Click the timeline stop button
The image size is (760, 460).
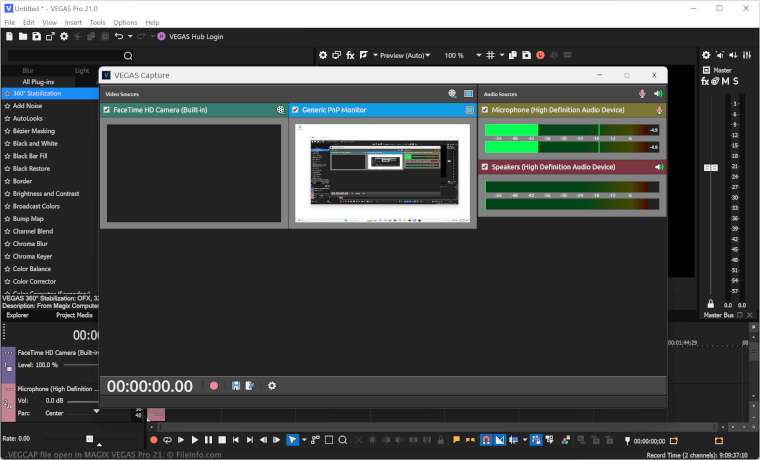(222, 440)
